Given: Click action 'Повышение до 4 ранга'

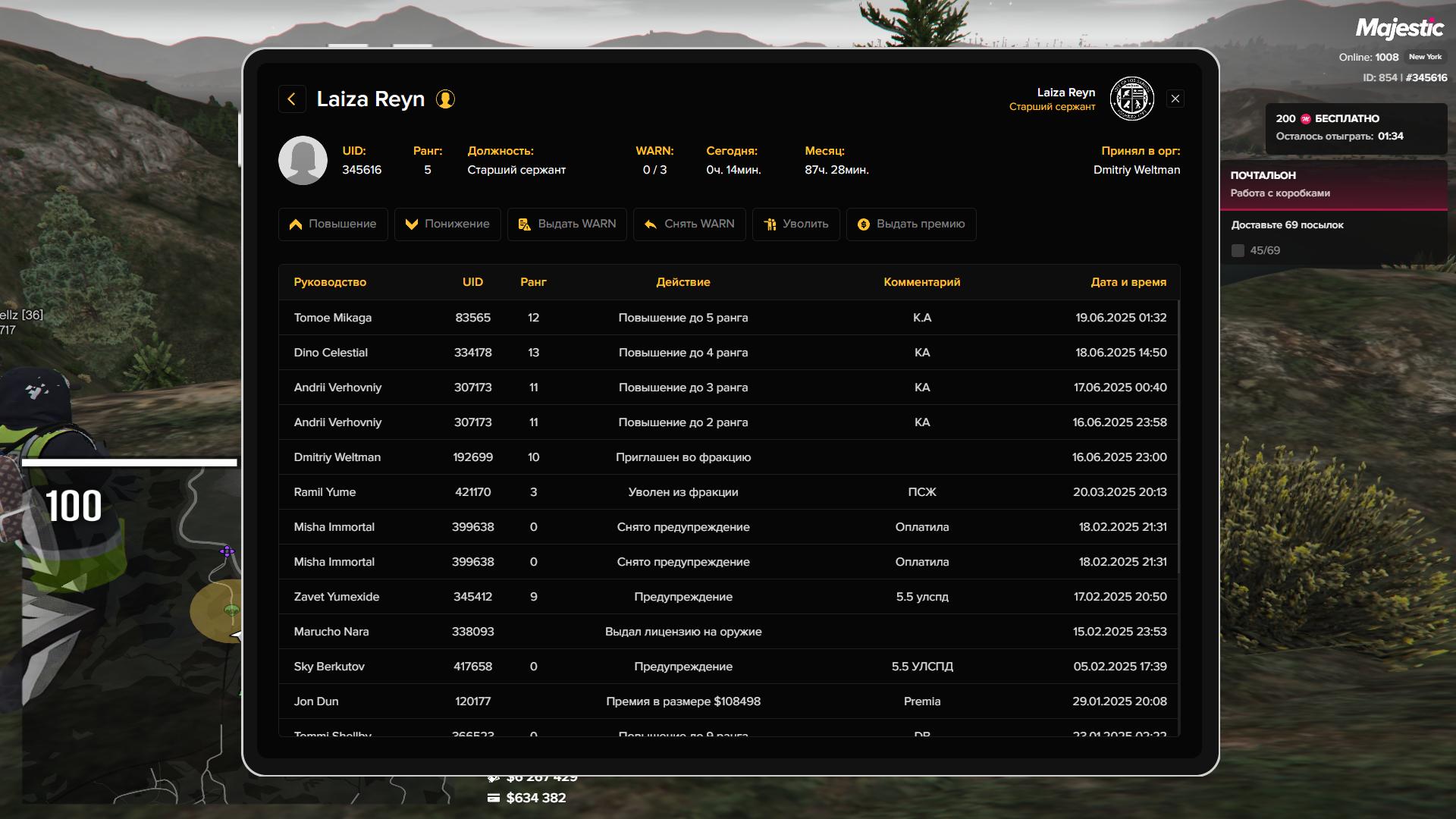Looking at the screenshot, I should click(x=683, y=353).
